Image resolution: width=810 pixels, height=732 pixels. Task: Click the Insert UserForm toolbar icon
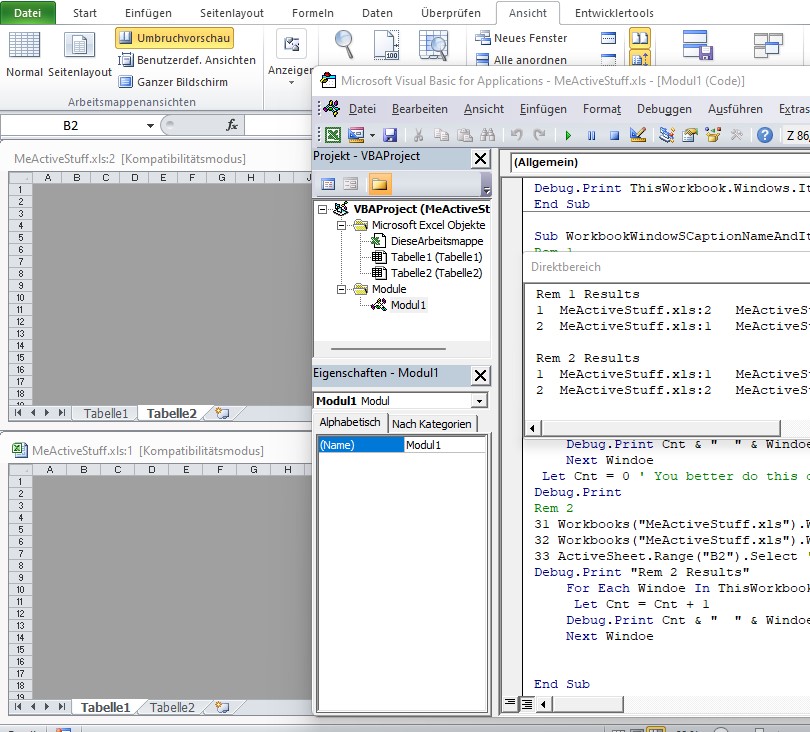(x=356, y=135)
